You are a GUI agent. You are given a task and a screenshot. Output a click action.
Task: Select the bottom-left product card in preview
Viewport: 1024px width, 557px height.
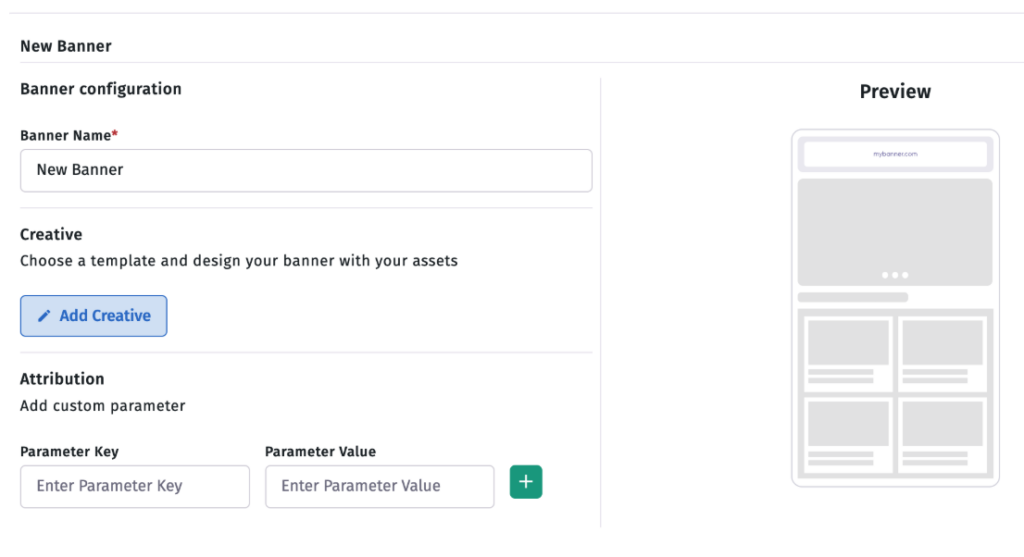[848, 435]
